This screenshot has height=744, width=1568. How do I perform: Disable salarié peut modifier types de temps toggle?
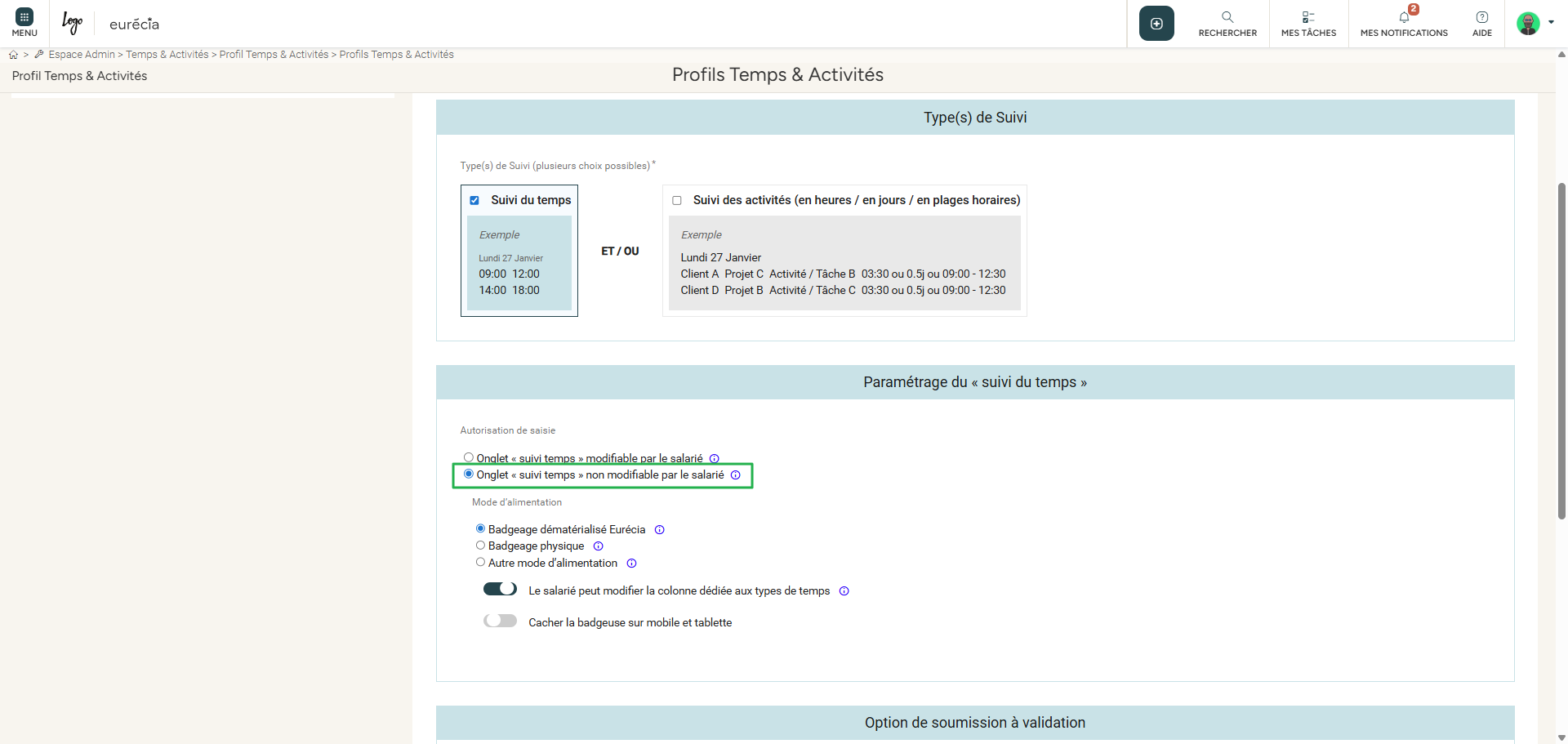click(x=500, y=589)
